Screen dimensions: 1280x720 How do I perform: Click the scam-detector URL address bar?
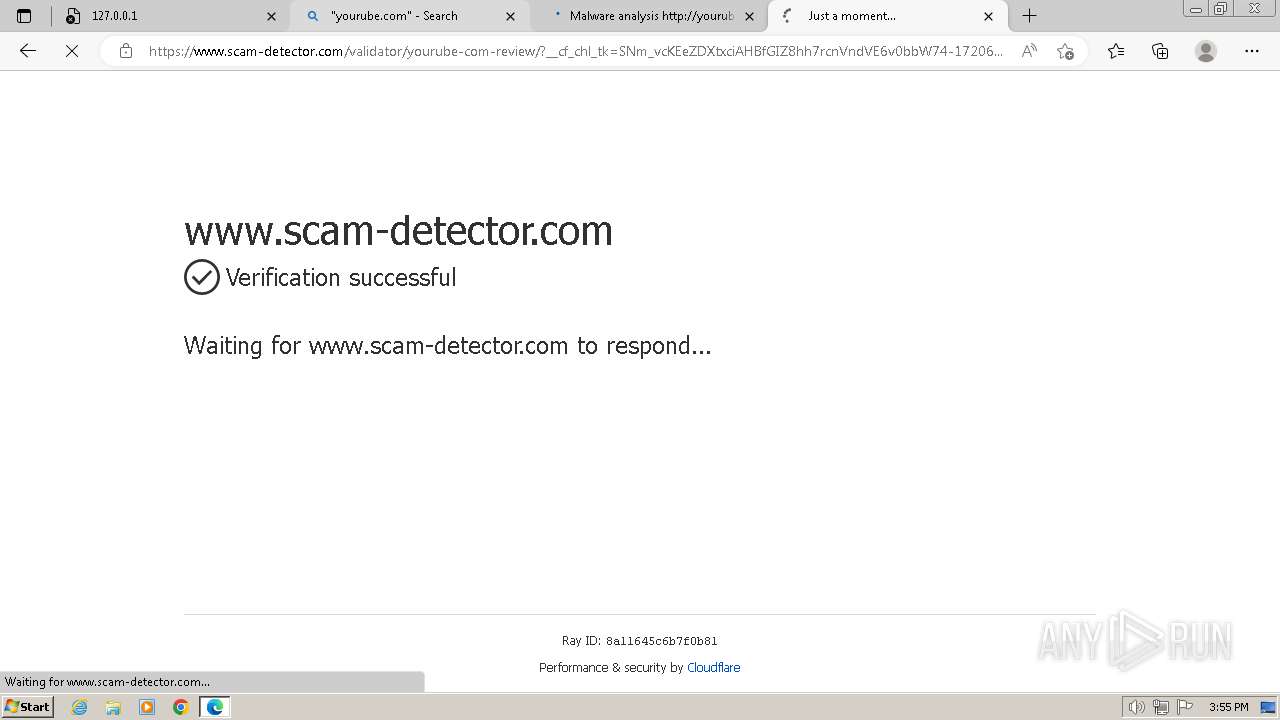pos(575,51)
